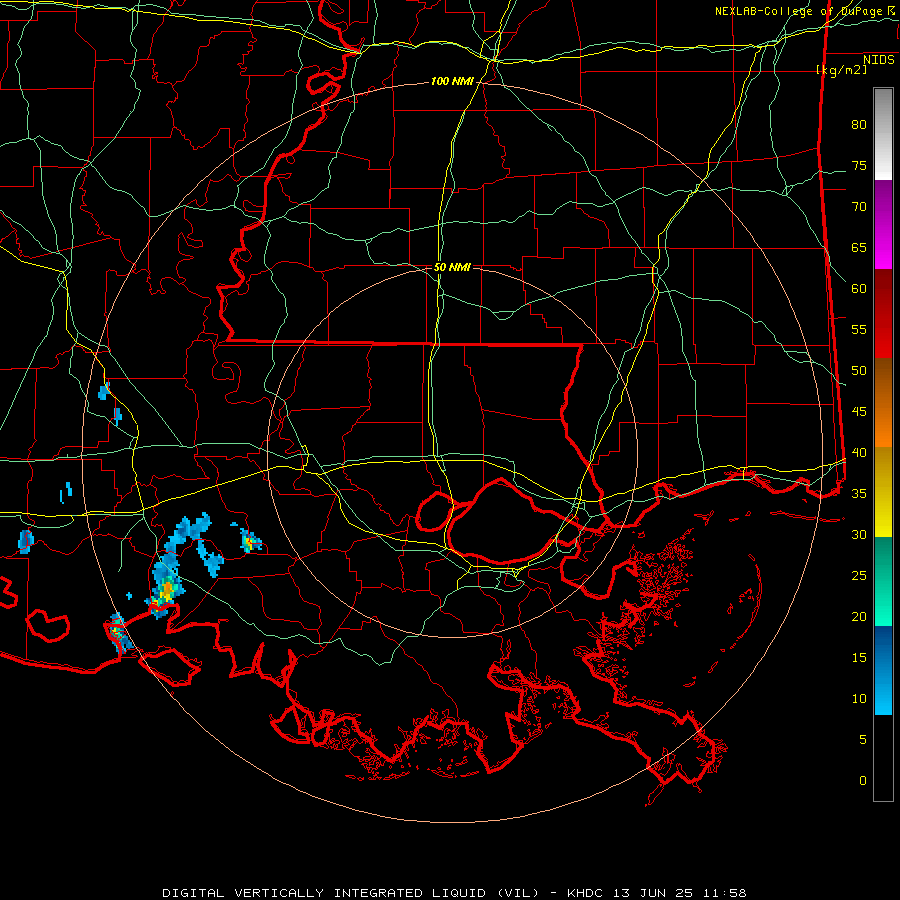Click the 10 value on the legend

[859, 699]
